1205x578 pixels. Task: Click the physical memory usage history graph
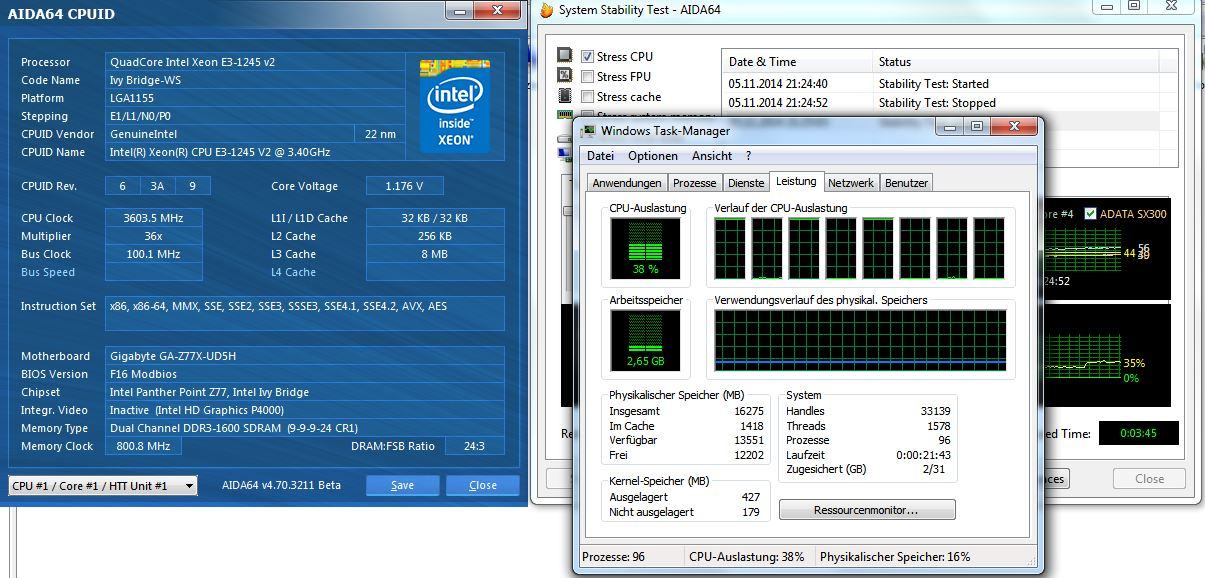860,340
